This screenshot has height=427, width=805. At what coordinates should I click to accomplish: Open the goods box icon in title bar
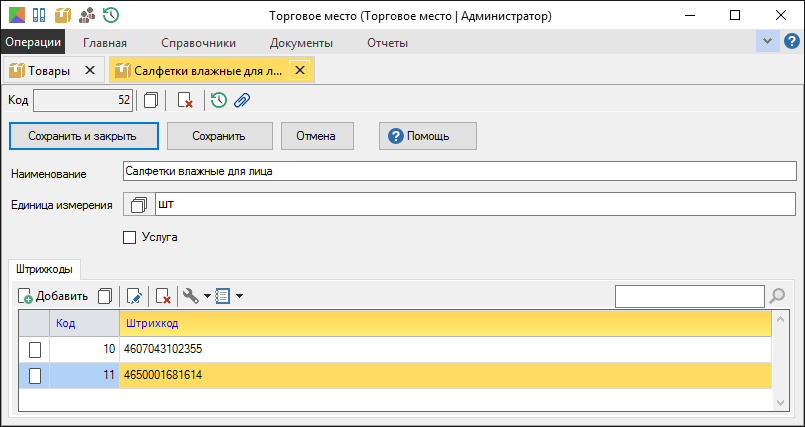[63, 15]
